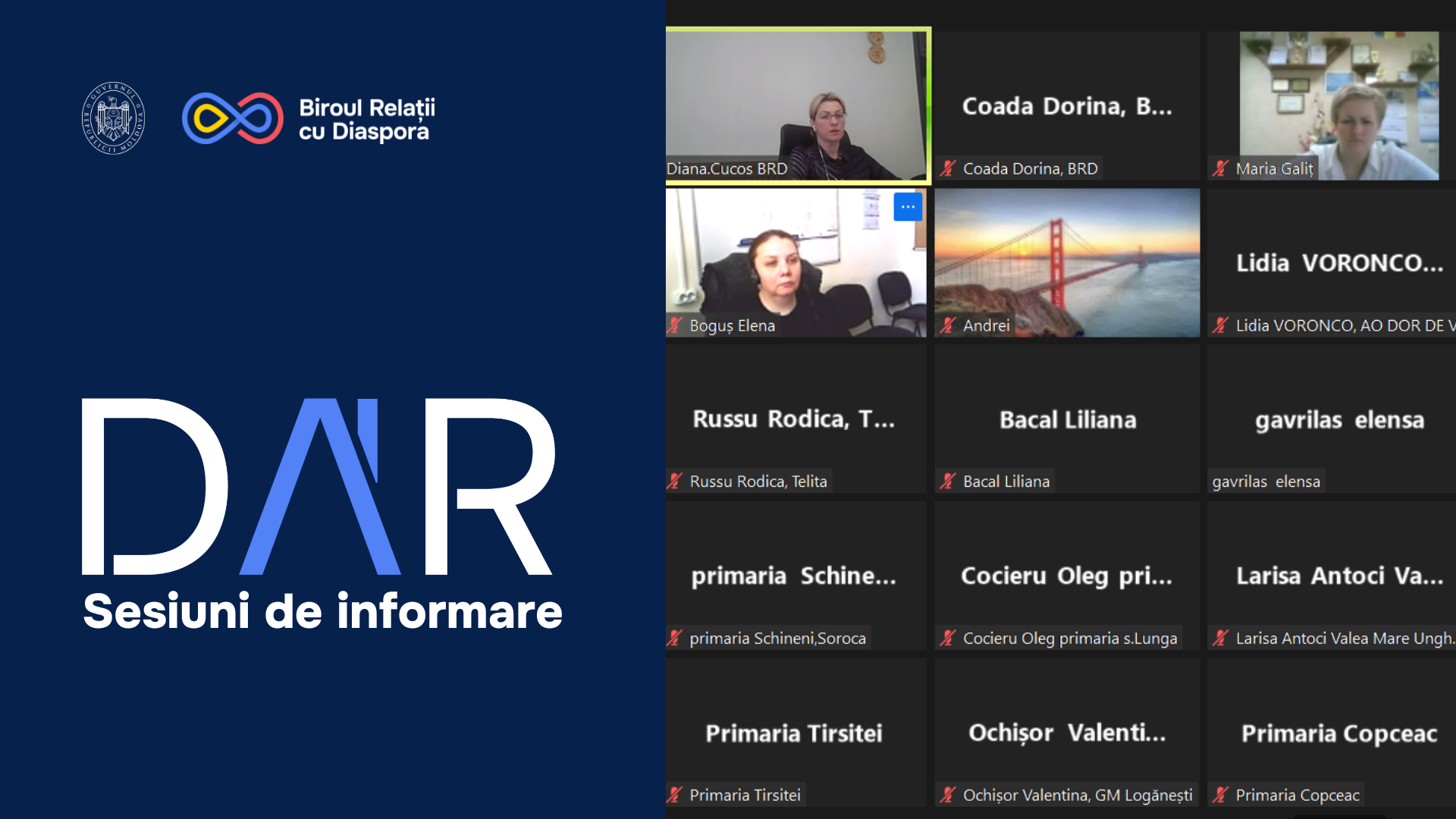Click the Moldova government coat of arms emblem

pyautogui.click(x=113, y=118)
